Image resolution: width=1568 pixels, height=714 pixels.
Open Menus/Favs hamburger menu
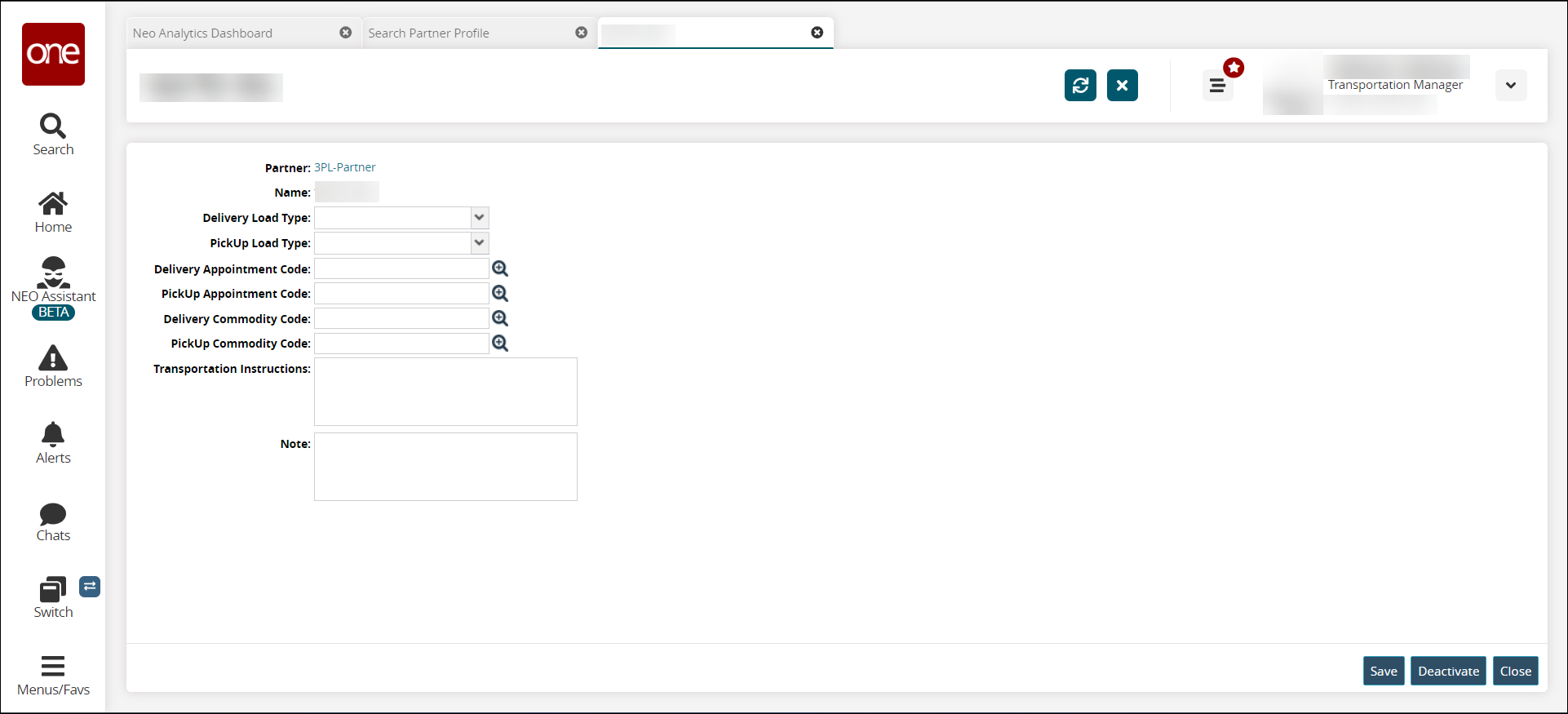point(53,676)
